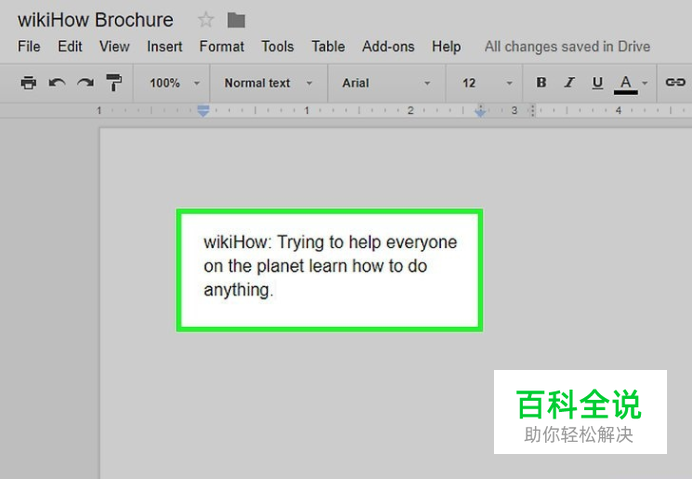Open the Add-ons menu
The image size is (692, 479).
pos(388,46)
